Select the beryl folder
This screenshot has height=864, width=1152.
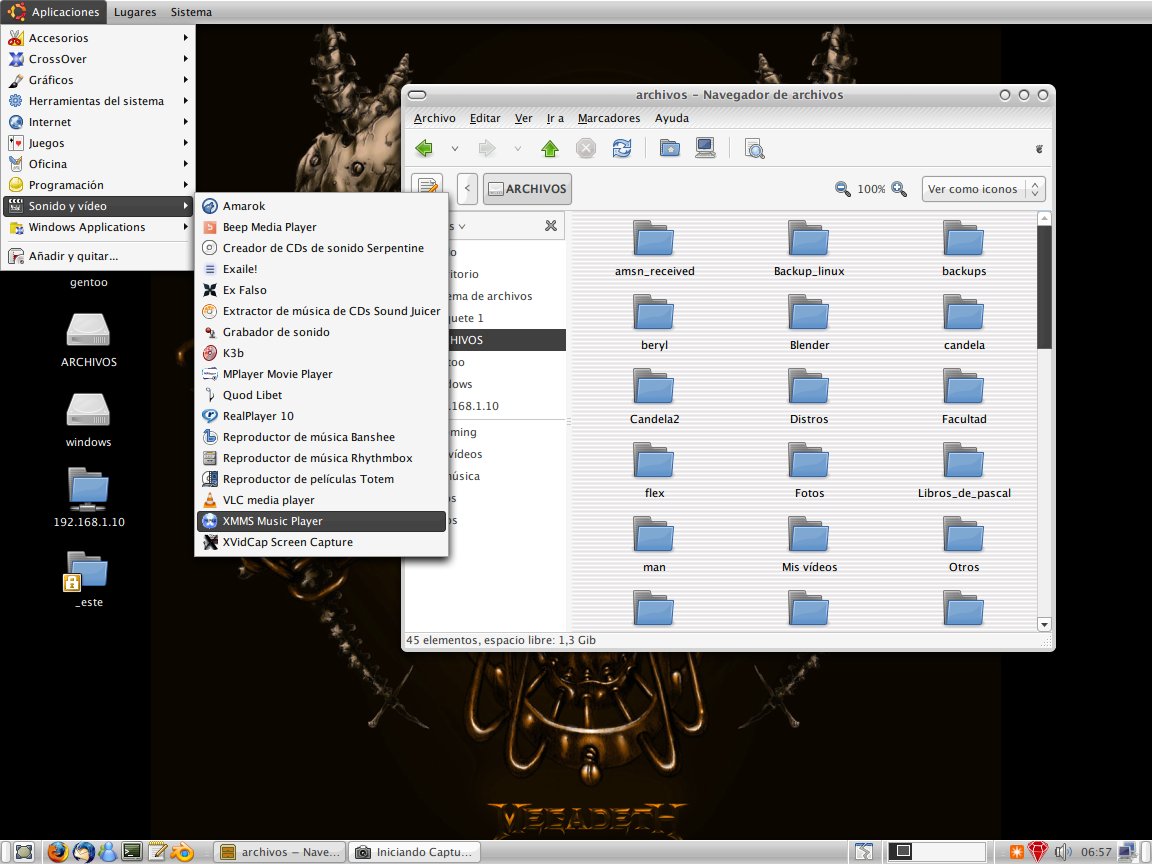tap(654, 323)
